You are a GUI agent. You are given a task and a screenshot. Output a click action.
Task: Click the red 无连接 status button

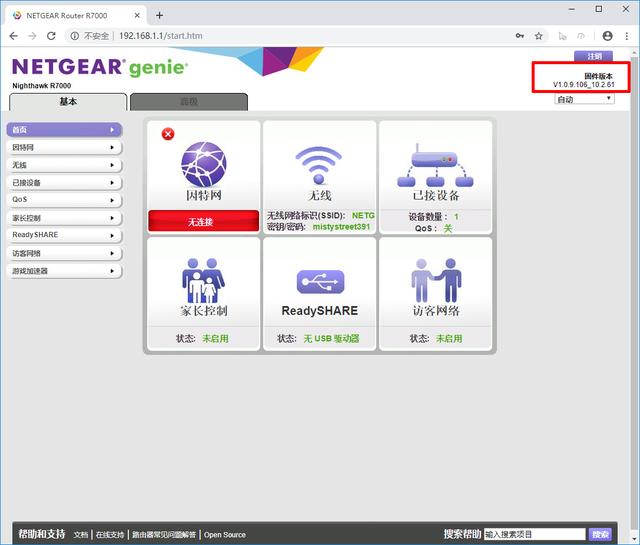[x=203, y=221]
